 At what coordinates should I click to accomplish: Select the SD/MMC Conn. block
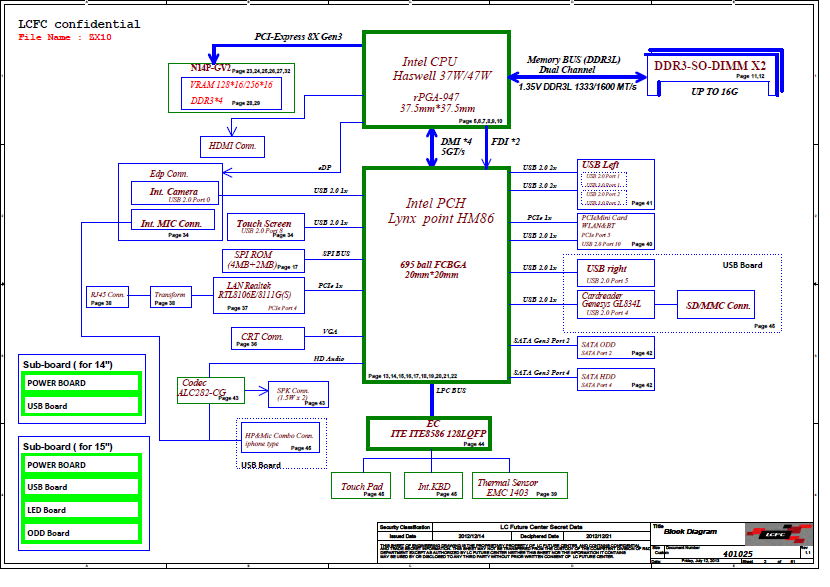716,304
